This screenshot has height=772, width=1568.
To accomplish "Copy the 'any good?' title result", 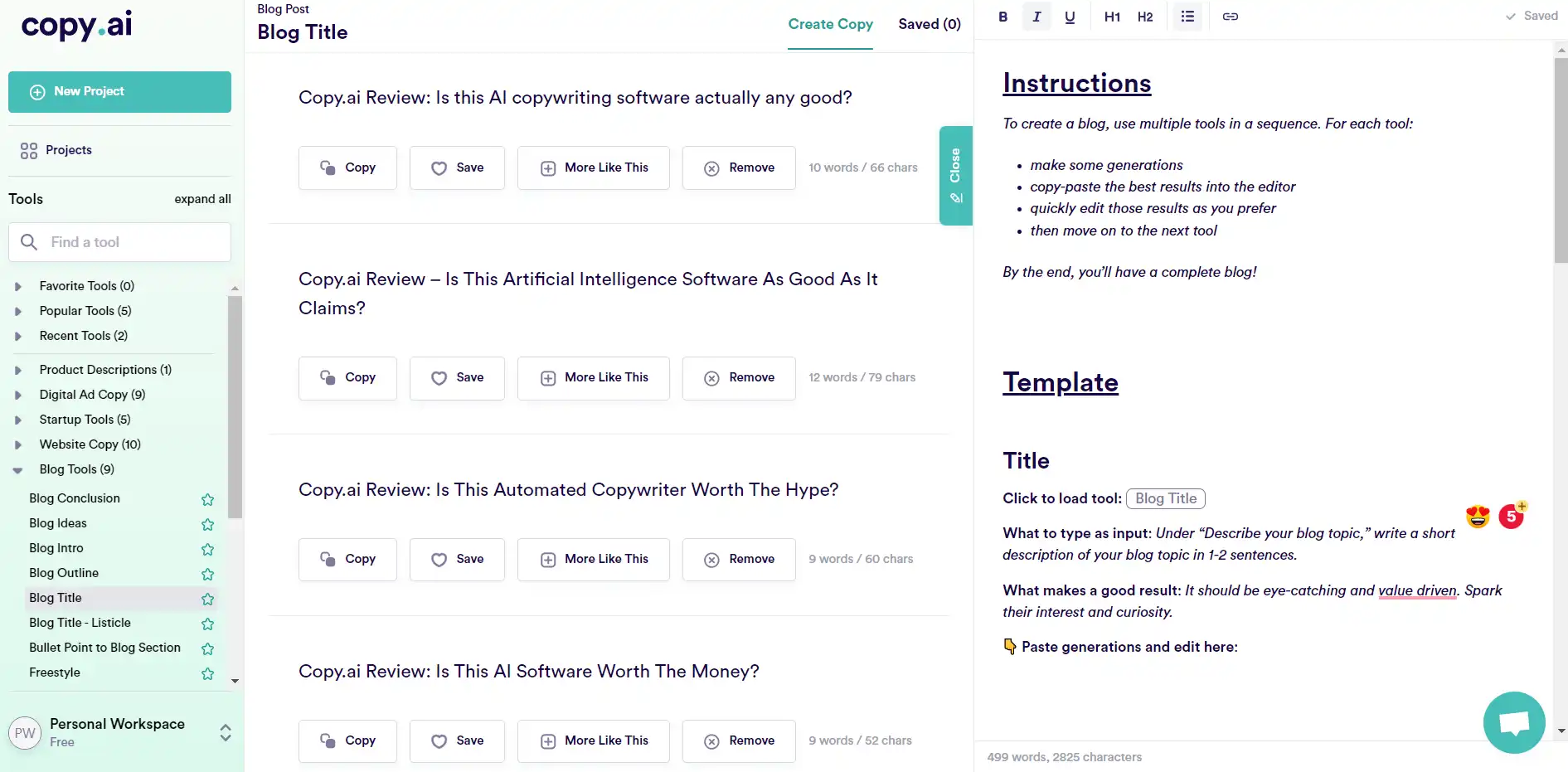I will [x=347, y=168].
